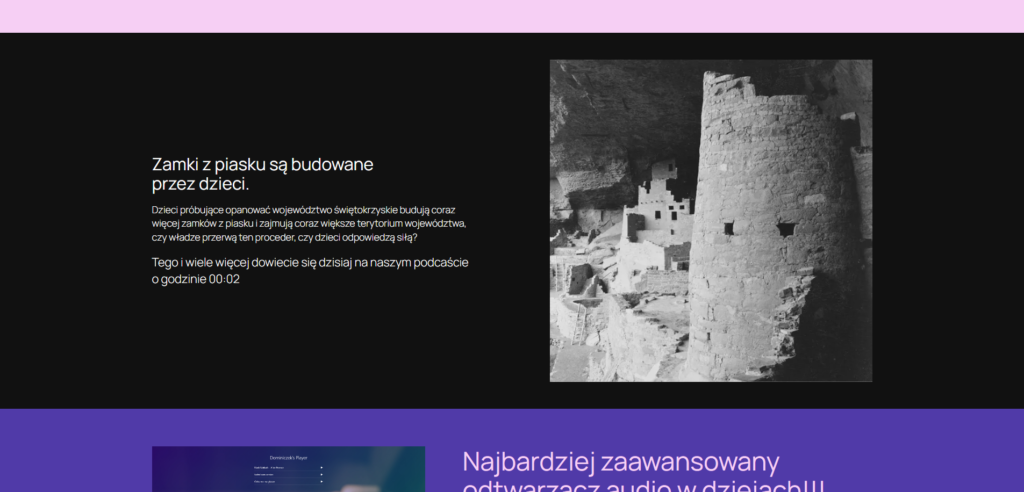Select the first track row in player preview
Screen dimensions: 1024x492
coord(272,467)
